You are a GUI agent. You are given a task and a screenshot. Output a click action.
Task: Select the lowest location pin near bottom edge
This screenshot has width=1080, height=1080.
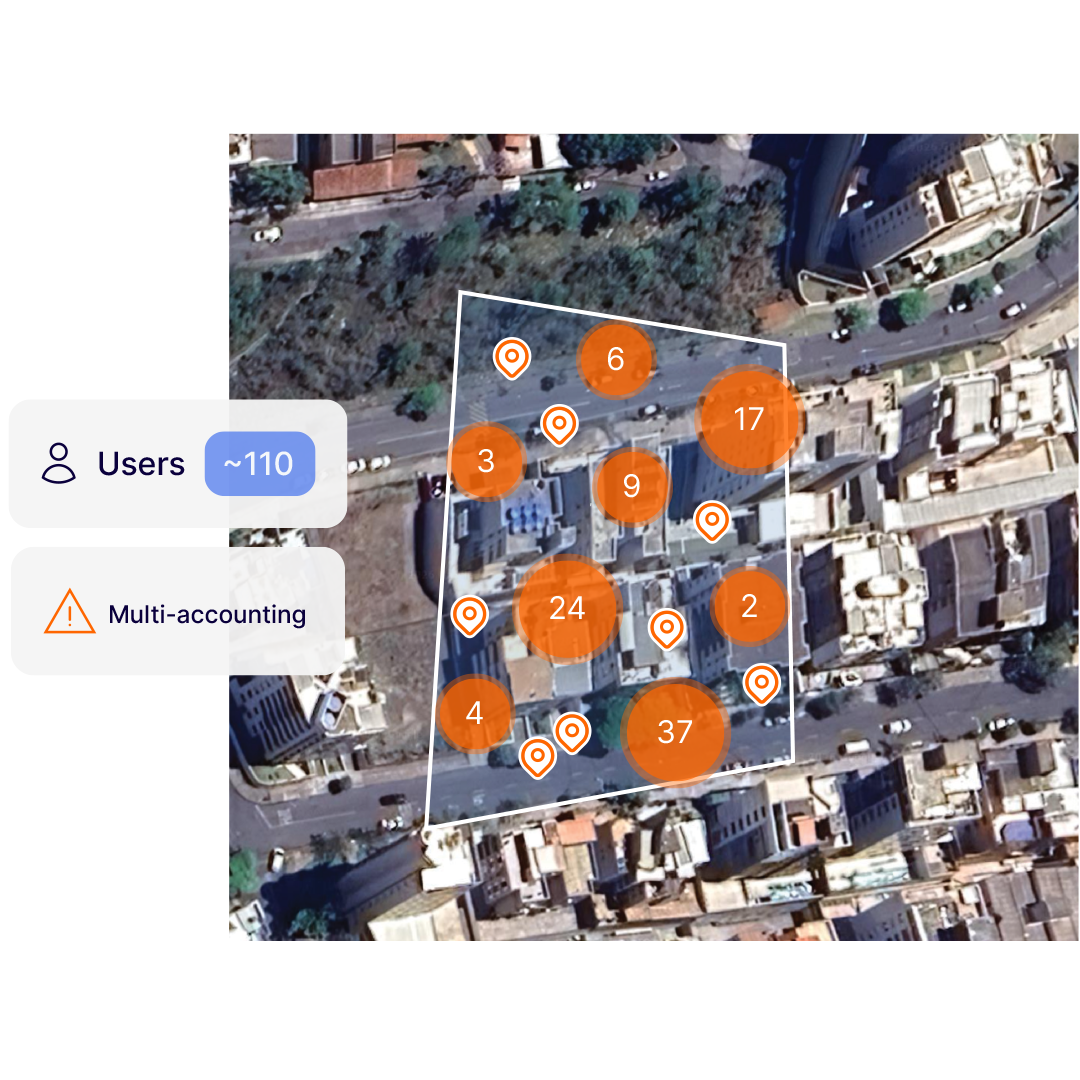pos(537,758)
